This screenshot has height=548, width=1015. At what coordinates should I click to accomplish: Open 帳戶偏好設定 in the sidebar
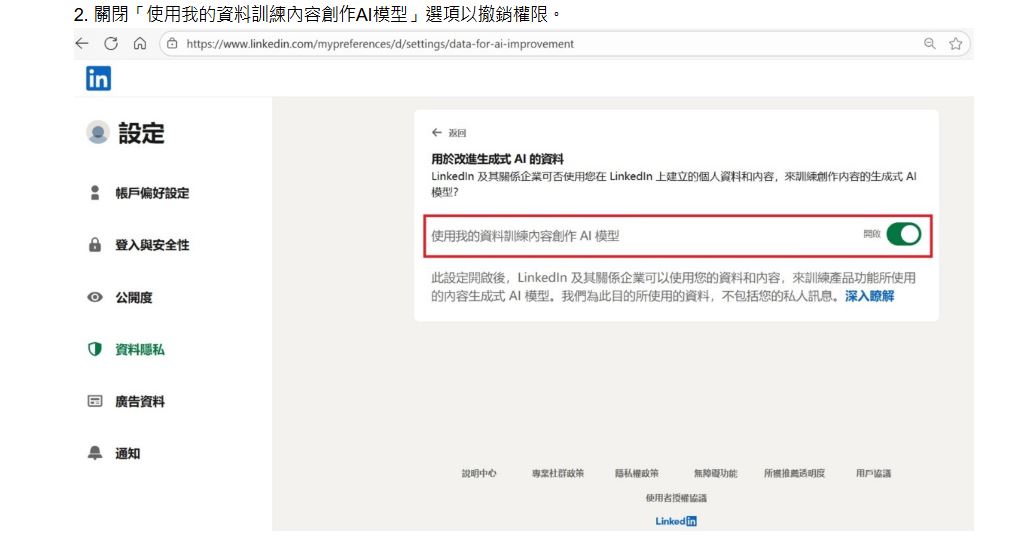pos(151,193)
